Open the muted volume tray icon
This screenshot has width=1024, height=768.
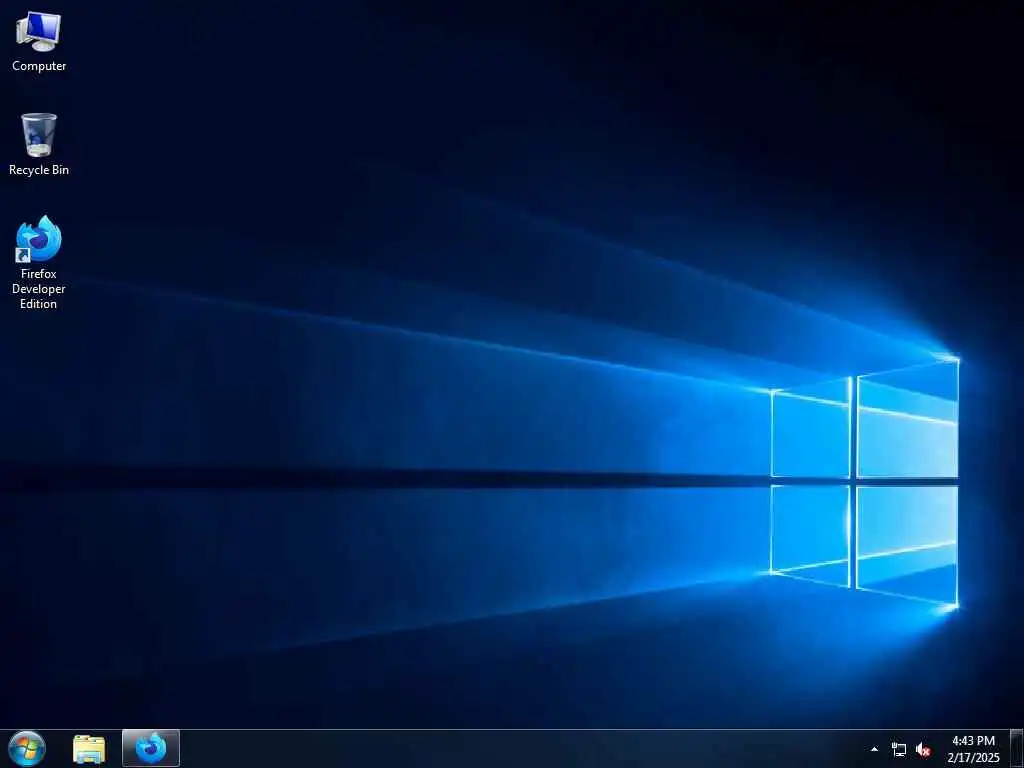tap(923, 750)
